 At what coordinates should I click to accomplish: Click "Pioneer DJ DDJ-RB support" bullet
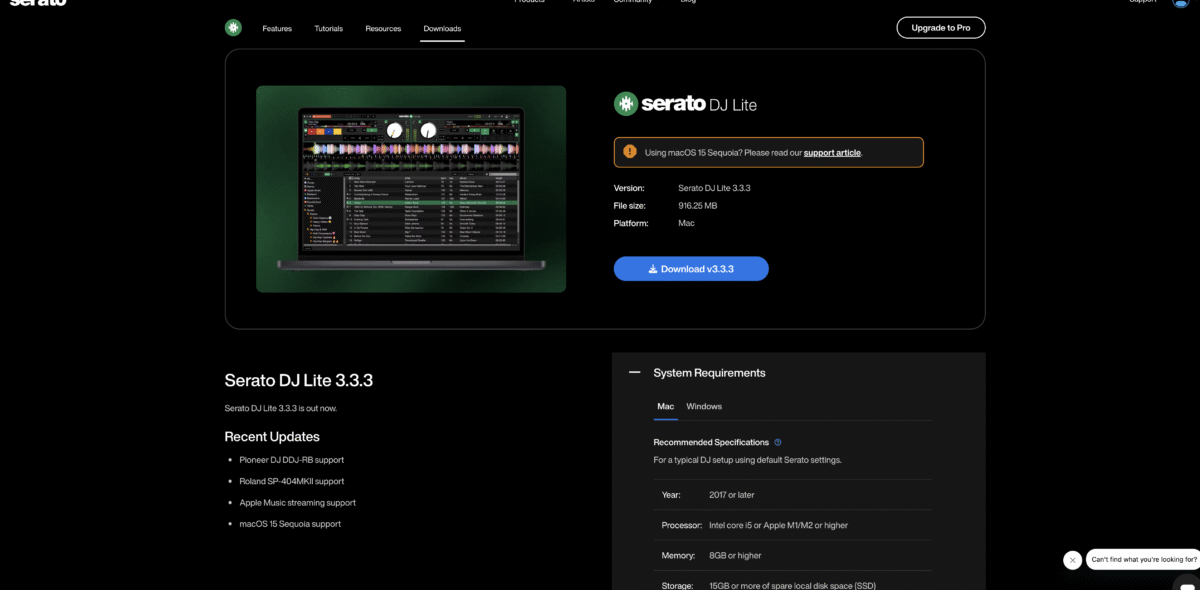click(x=292, y=460)
